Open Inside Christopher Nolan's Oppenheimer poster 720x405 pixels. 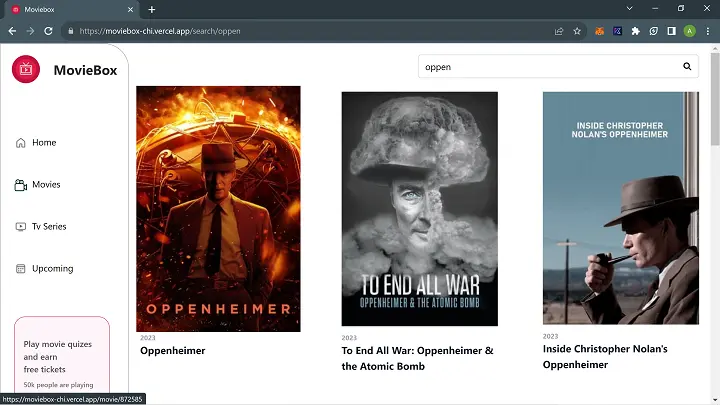click(621, 208)
